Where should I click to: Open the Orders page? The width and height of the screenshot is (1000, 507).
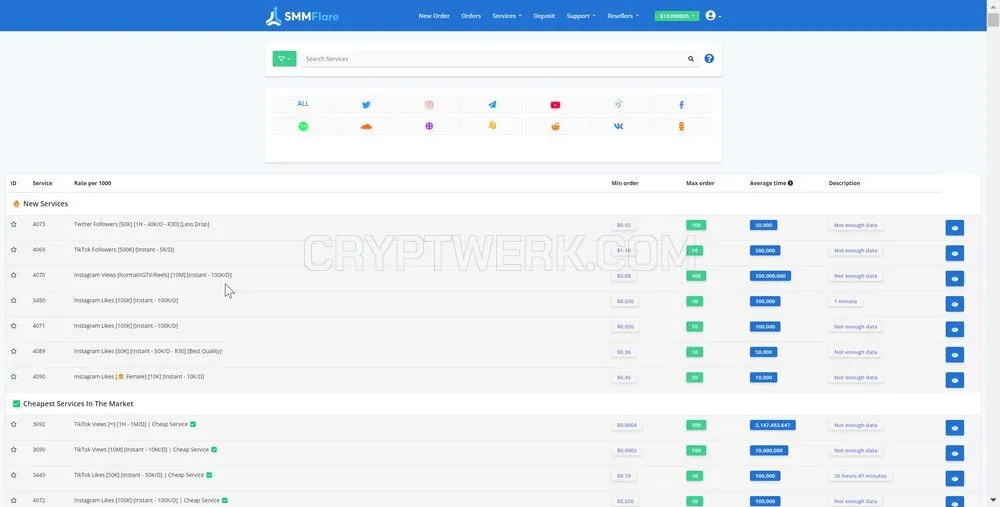(x=471, y=16)
